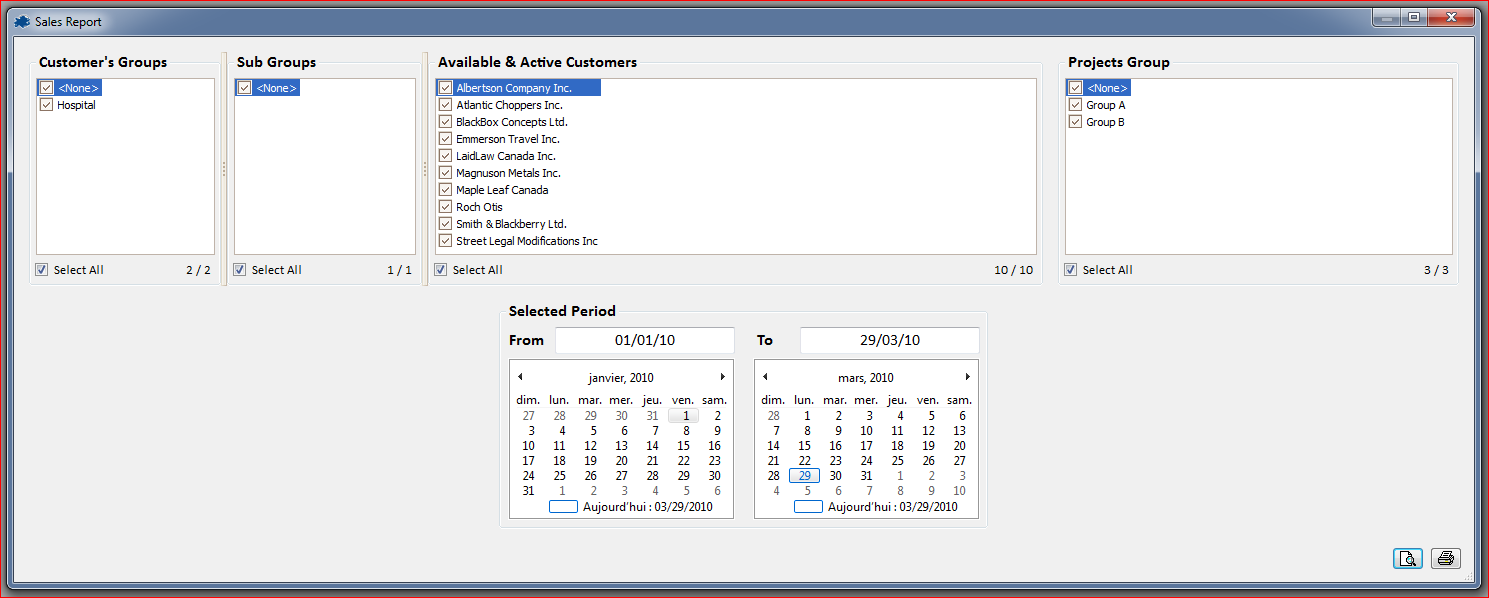1489x598 pixels.
Task: Go to next month in To calendar
Action: (968, 377)
